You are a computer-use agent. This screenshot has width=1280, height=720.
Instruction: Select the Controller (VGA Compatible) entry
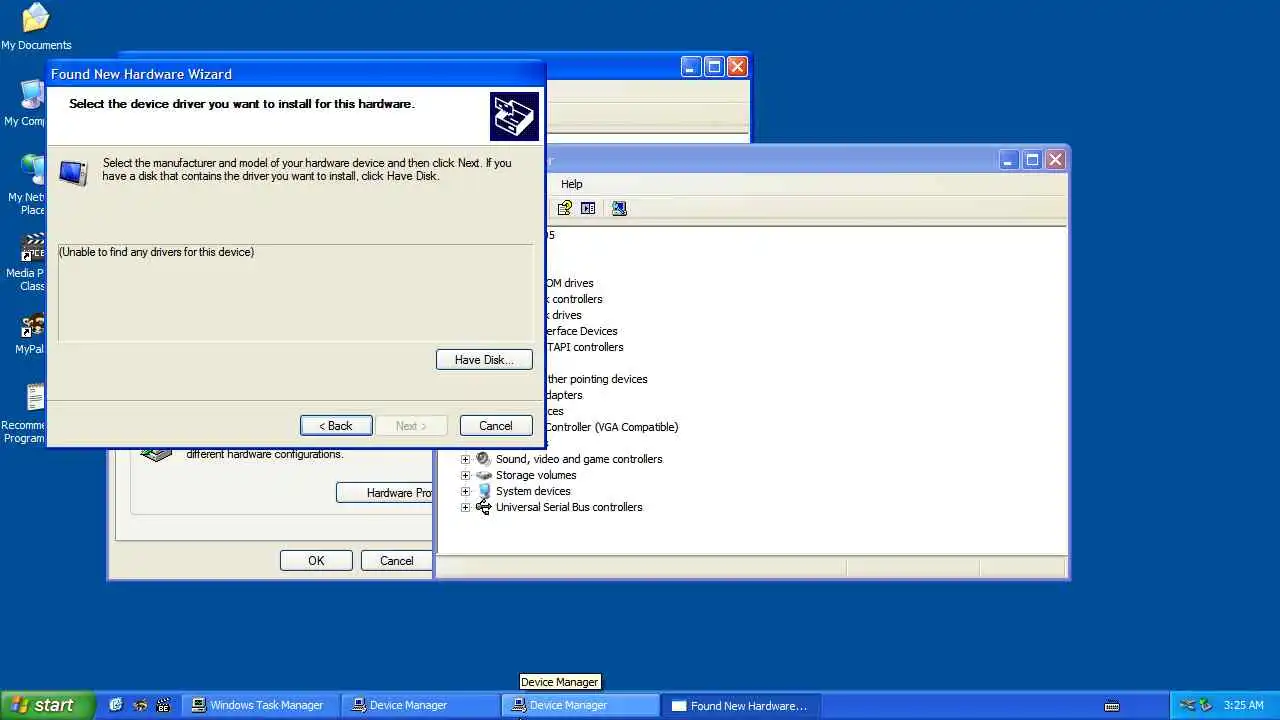pos(612,427)
